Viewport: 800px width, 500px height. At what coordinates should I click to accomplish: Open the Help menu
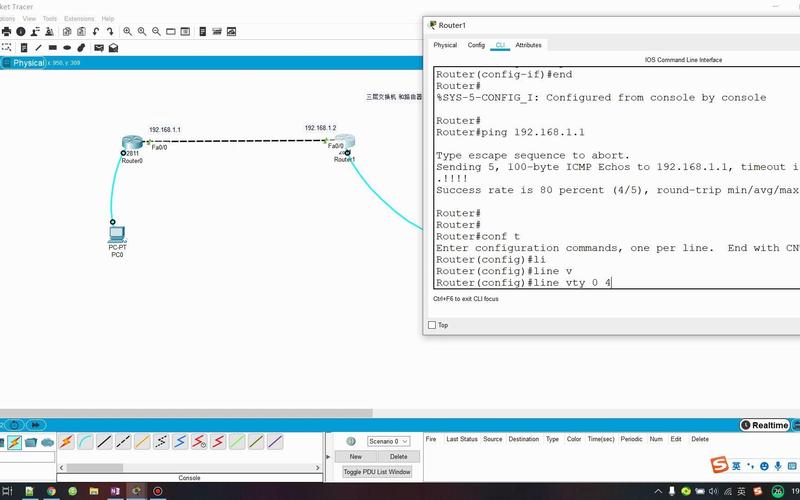click(x=108, y=18)
